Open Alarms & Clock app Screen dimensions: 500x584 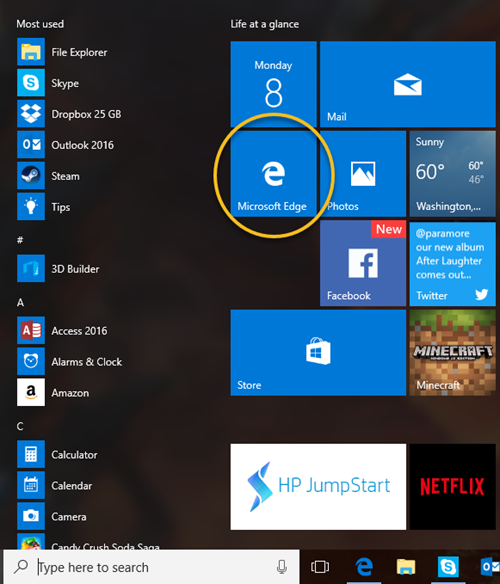click(70, 361)
